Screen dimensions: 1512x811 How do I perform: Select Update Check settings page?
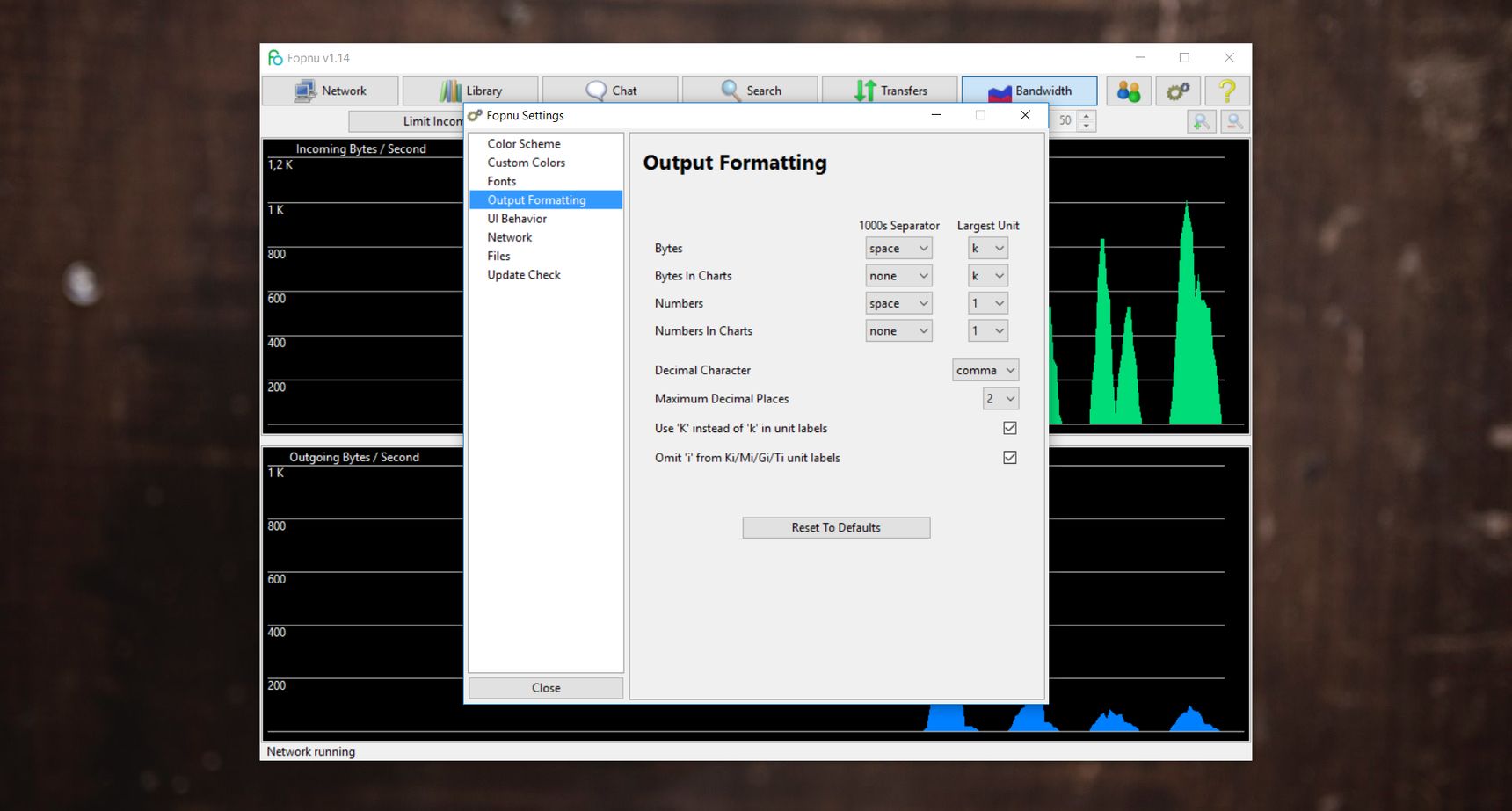pos(524,274)
